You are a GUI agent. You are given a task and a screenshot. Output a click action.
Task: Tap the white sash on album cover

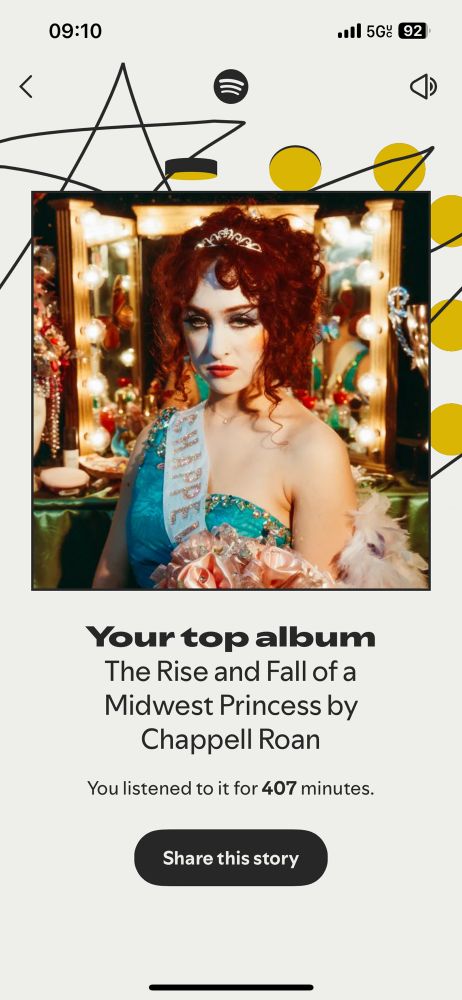186,473
